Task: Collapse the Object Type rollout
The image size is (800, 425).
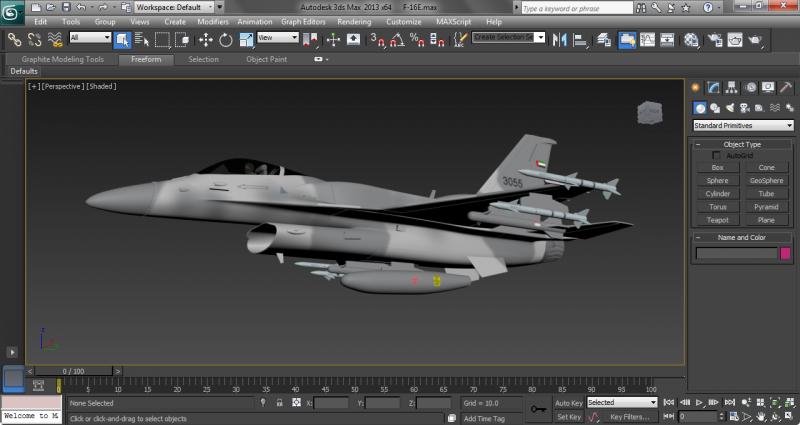Action: 742,145
